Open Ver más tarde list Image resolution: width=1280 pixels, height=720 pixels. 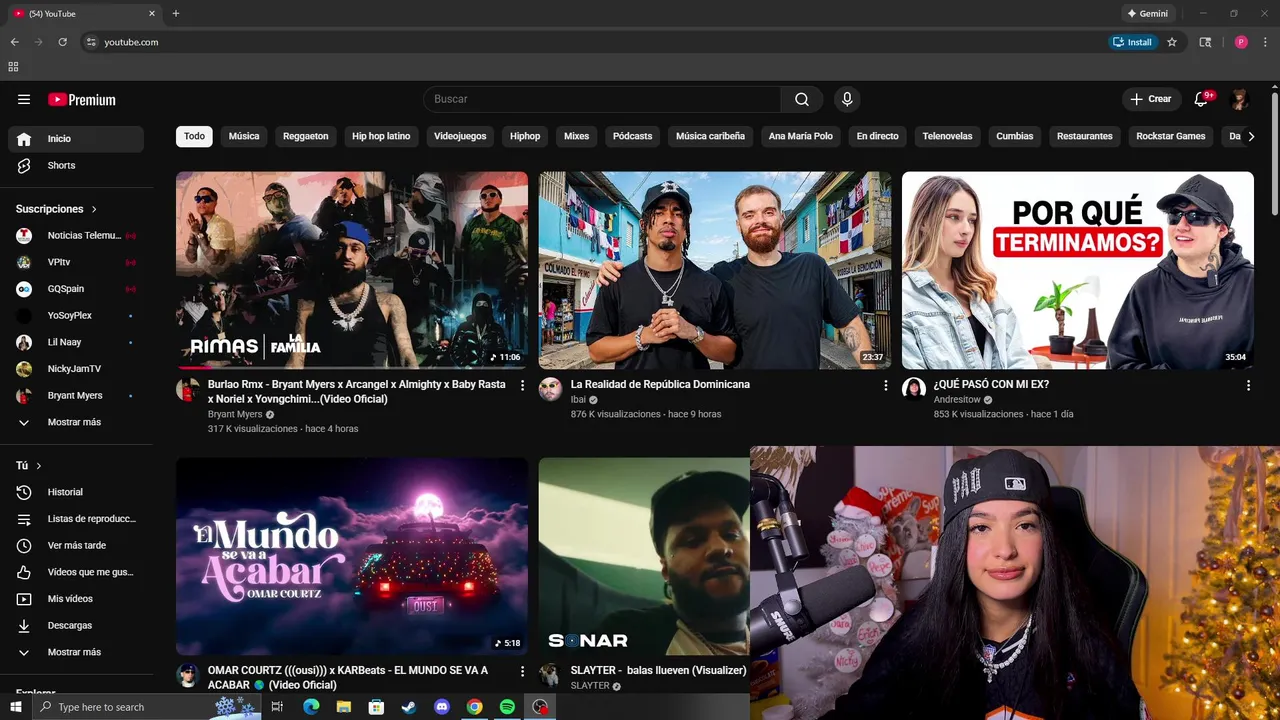(x=76, y=545)
